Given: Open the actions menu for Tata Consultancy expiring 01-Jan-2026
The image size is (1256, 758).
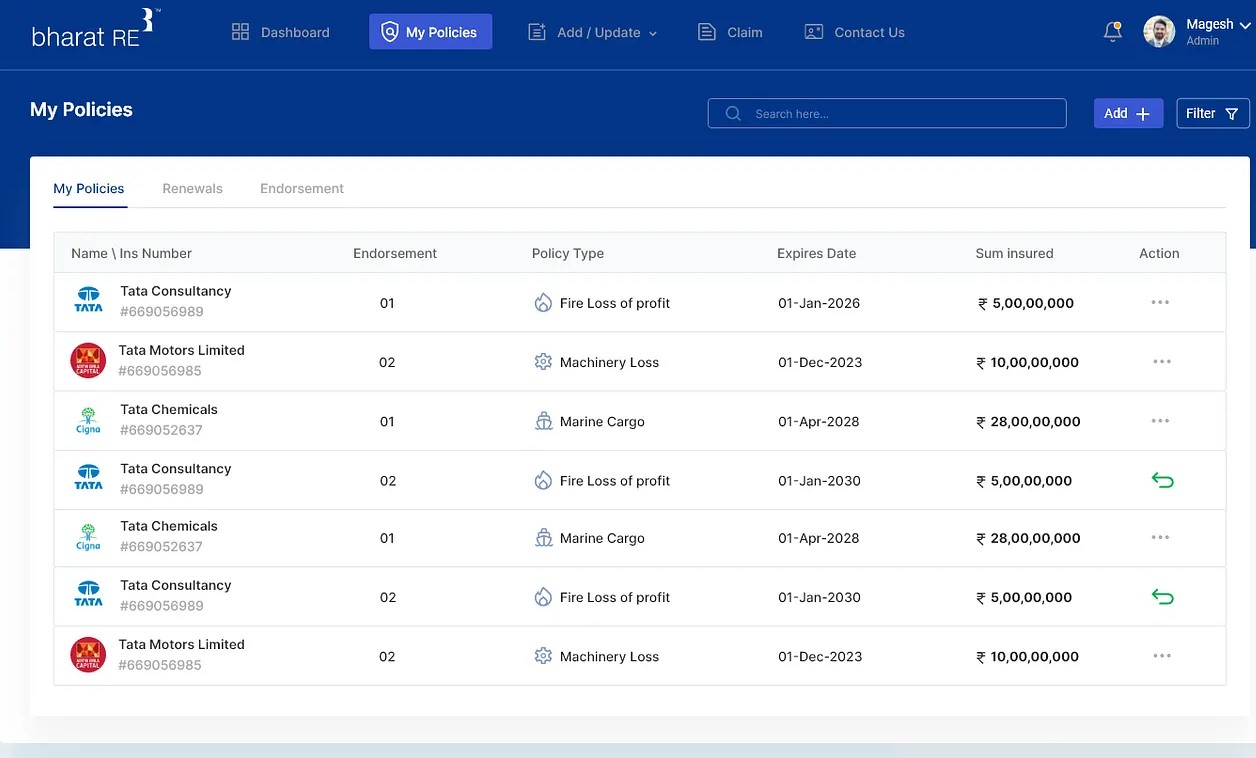Looking at the screenshot, I should click(1160, 302).
